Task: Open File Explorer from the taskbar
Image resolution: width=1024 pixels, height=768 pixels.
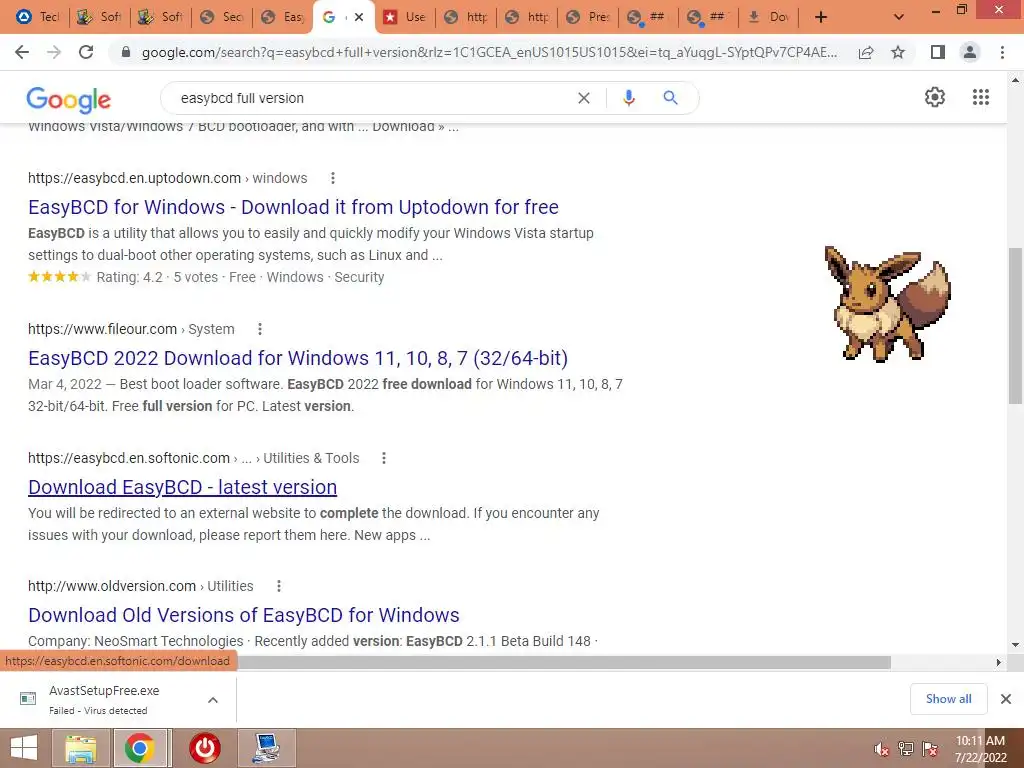Action: tap(80, 748)
